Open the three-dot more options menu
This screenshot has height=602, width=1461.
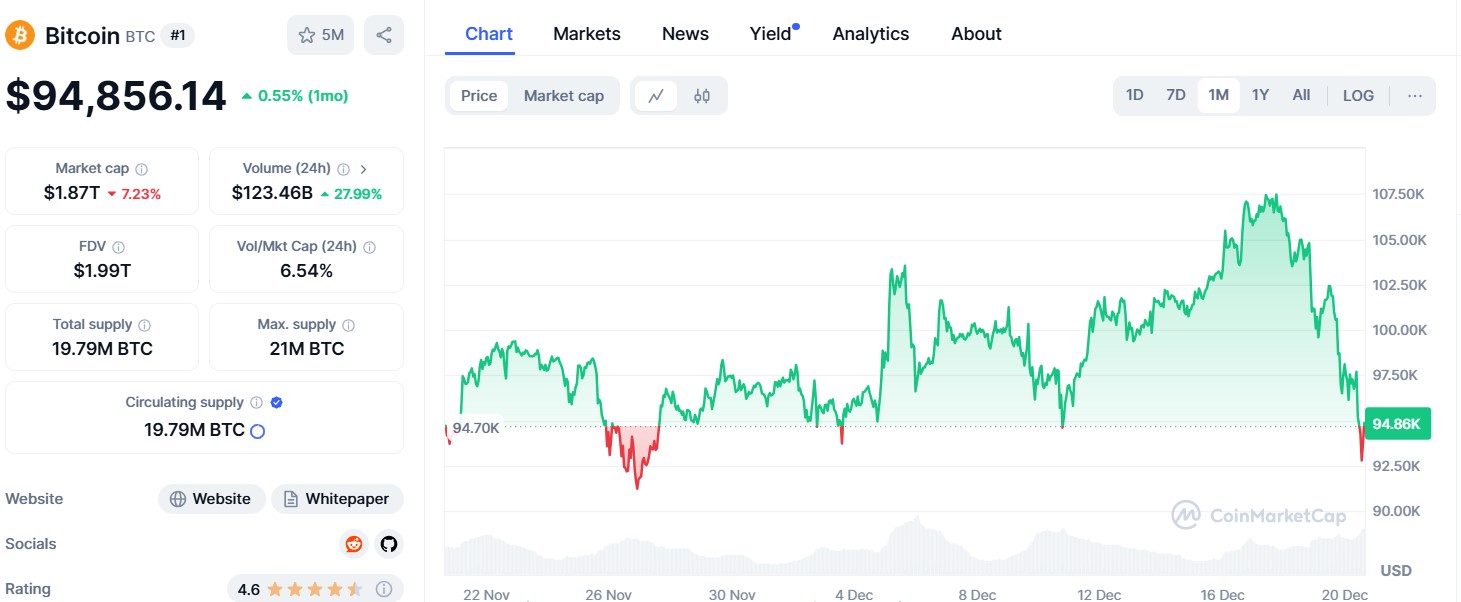[x=1414, y=95]
